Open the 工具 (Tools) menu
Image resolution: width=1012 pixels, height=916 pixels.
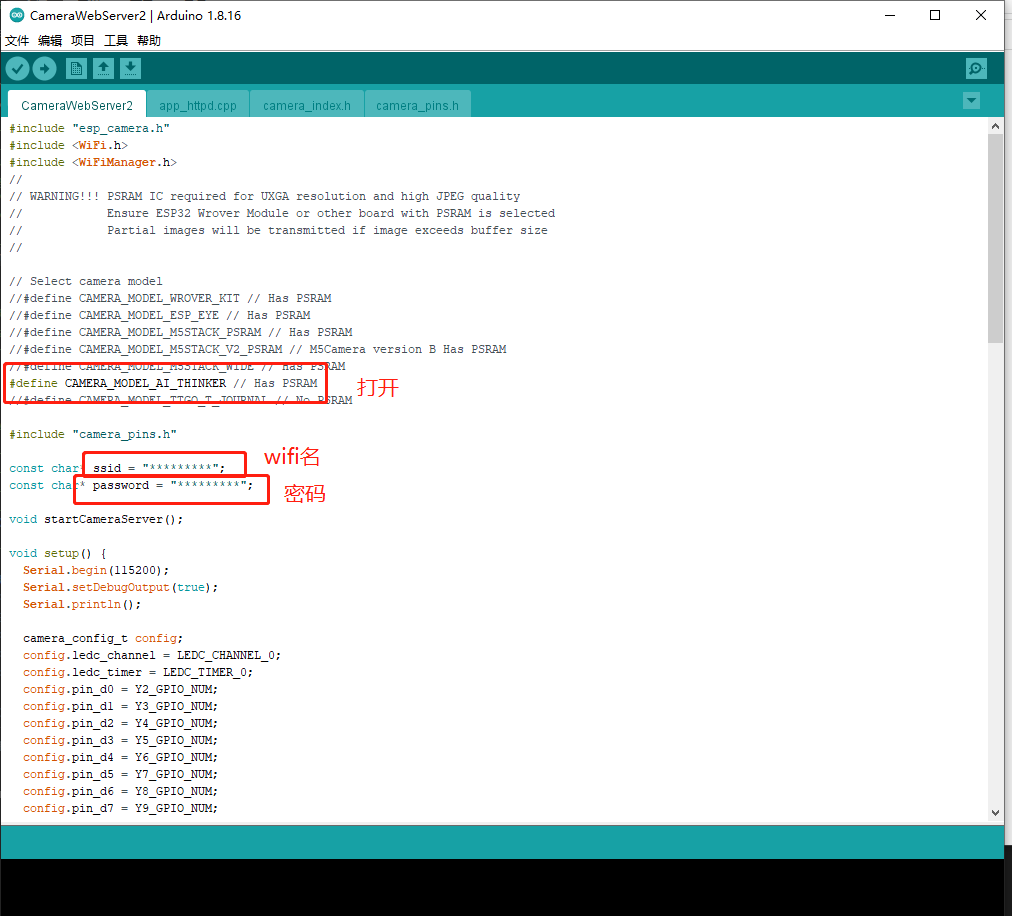coord(115,40)
